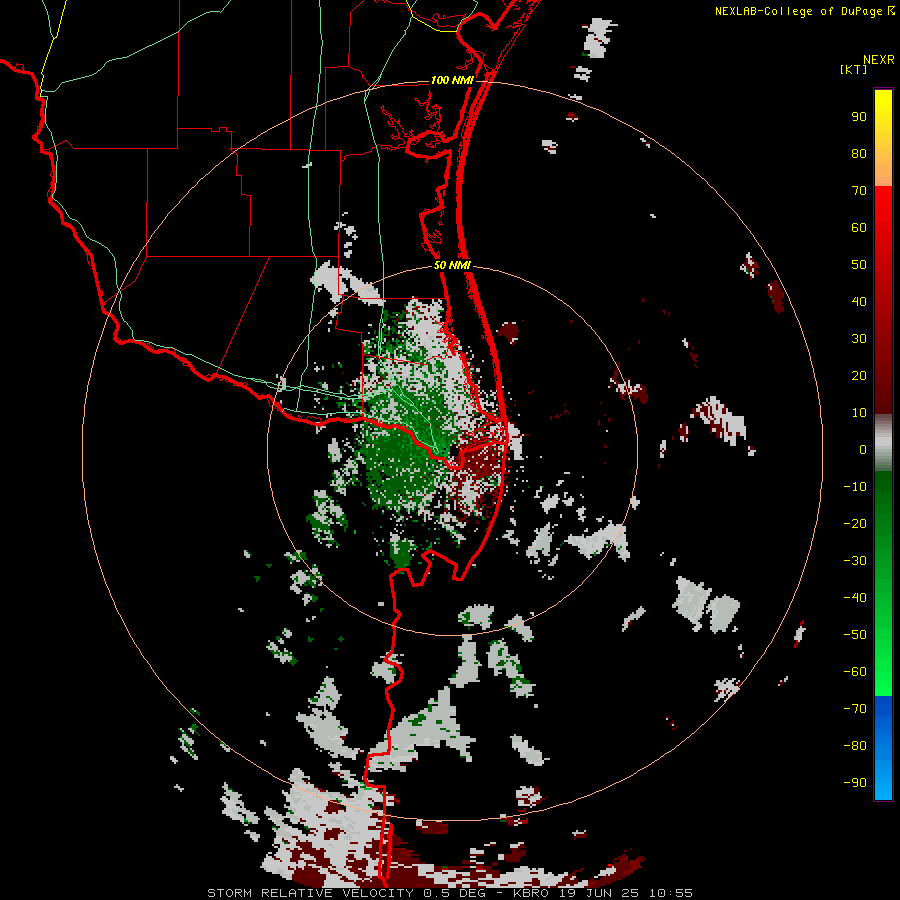Select the positive 80 scale value
900x900 pixels.
coord(859,154)
